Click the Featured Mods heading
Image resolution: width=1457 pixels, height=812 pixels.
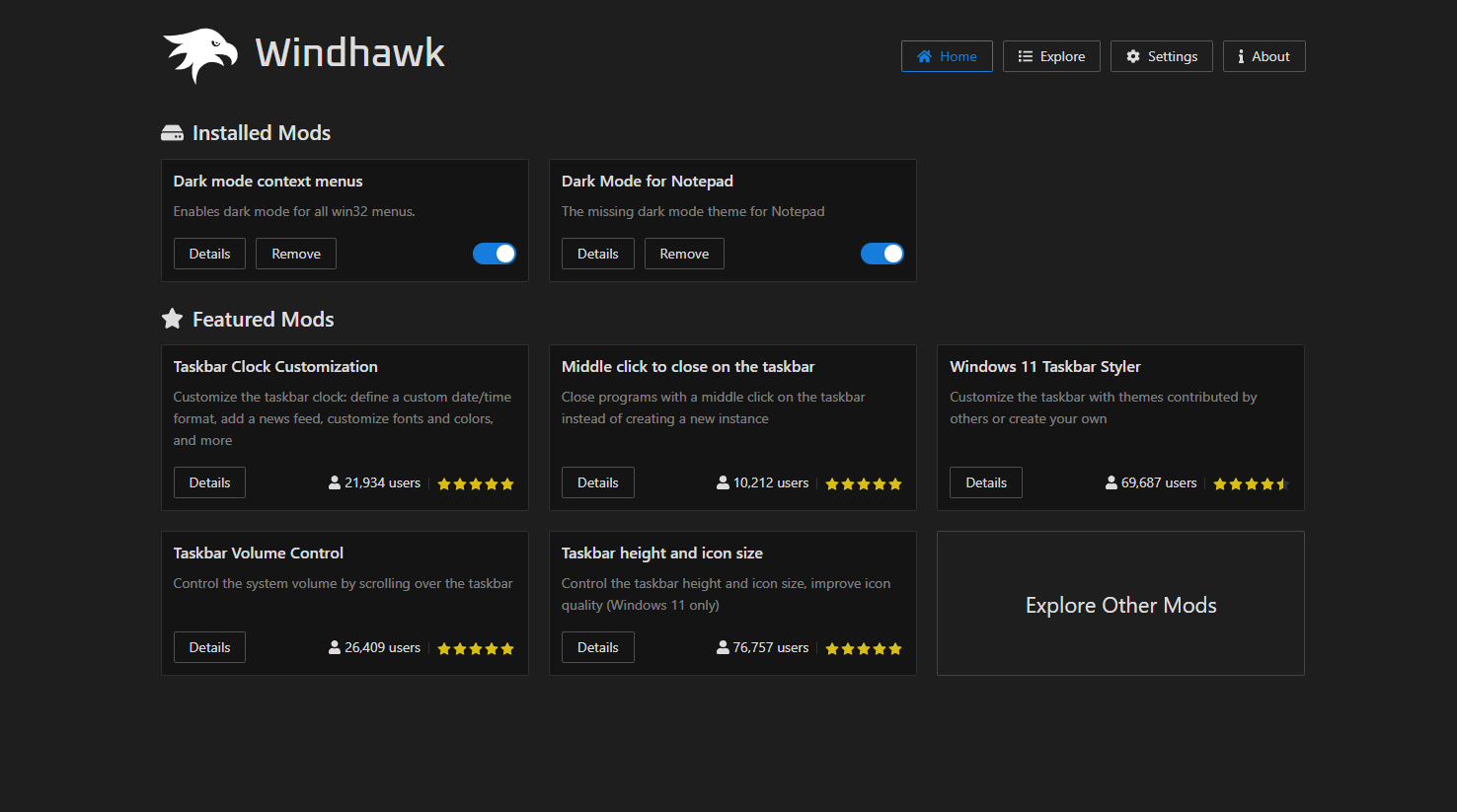pyautogui.click(x=264, y=320)
